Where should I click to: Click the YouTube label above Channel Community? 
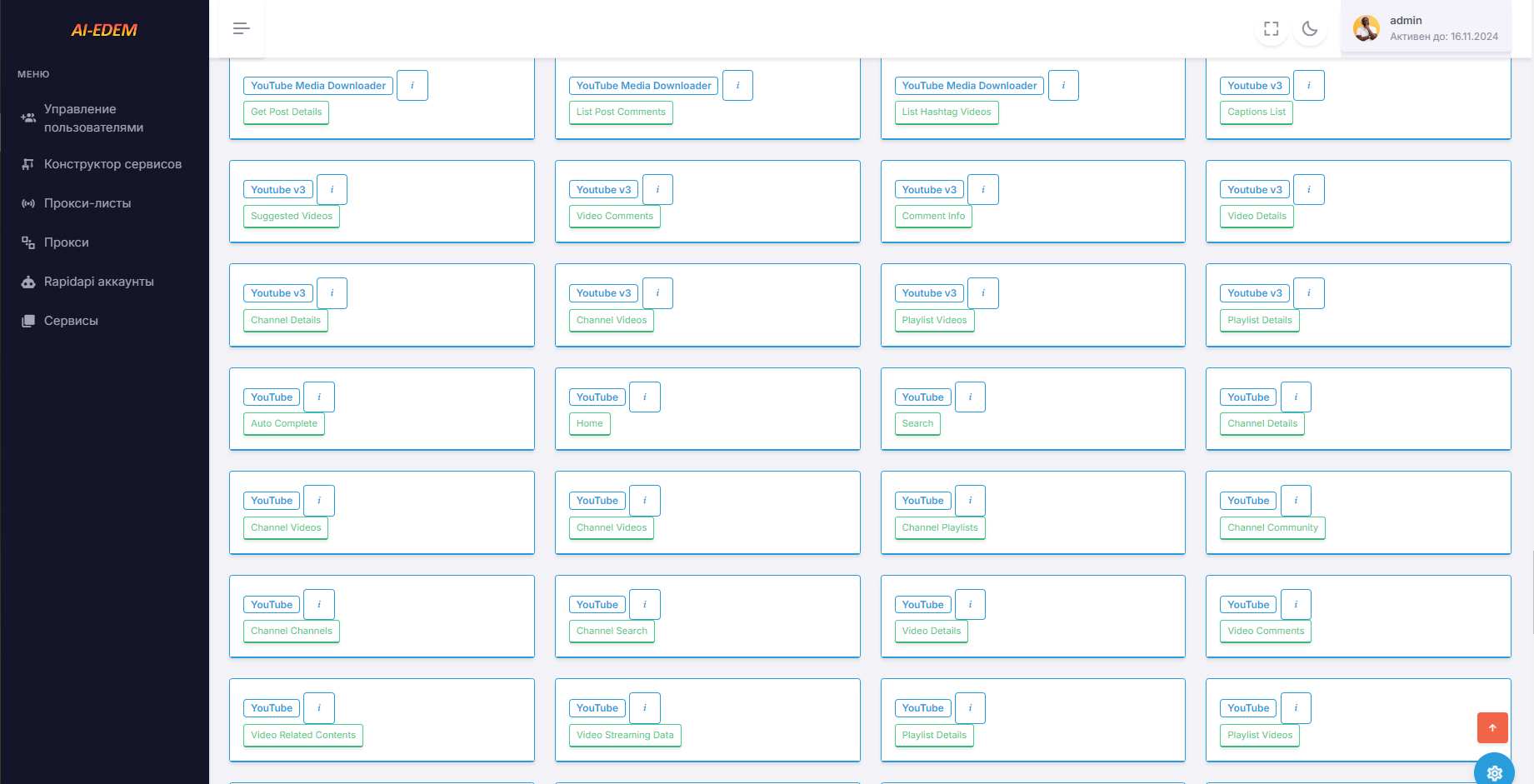click(1248, 501)
